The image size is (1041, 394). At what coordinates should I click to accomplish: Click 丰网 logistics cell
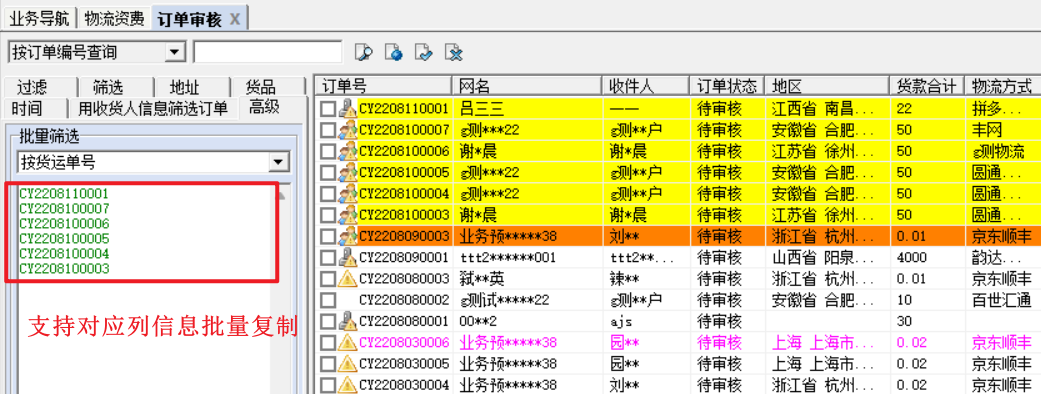pyautogui.click(x=987, y=130)
